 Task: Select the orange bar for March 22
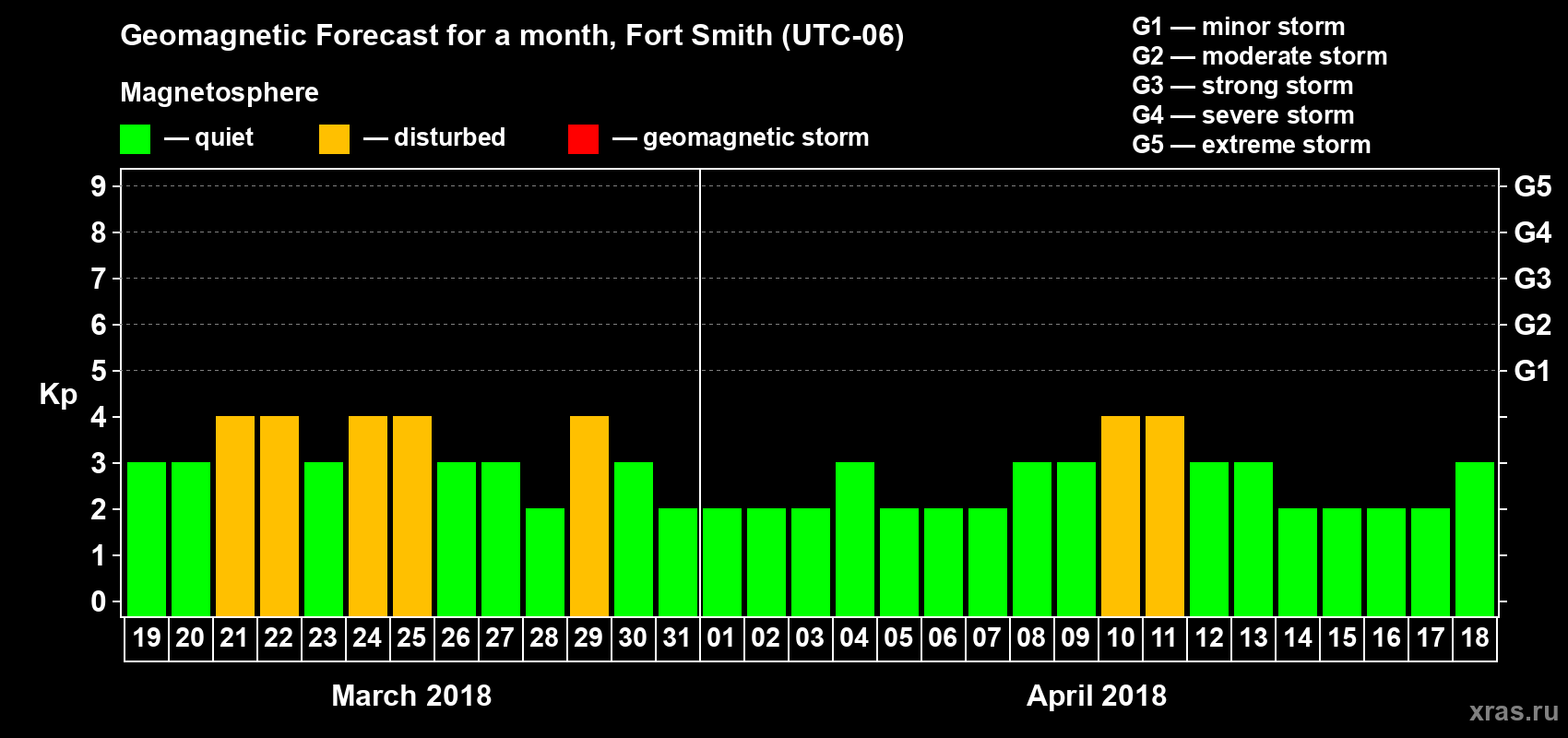[x=279, y=516]
